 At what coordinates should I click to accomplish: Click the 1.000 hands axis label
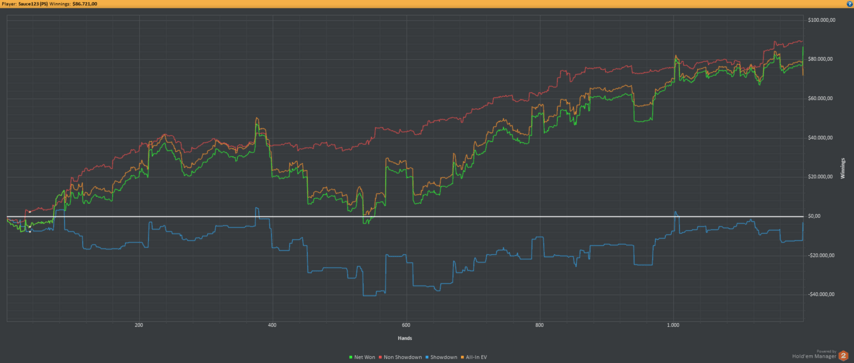[x=673, y=325]
